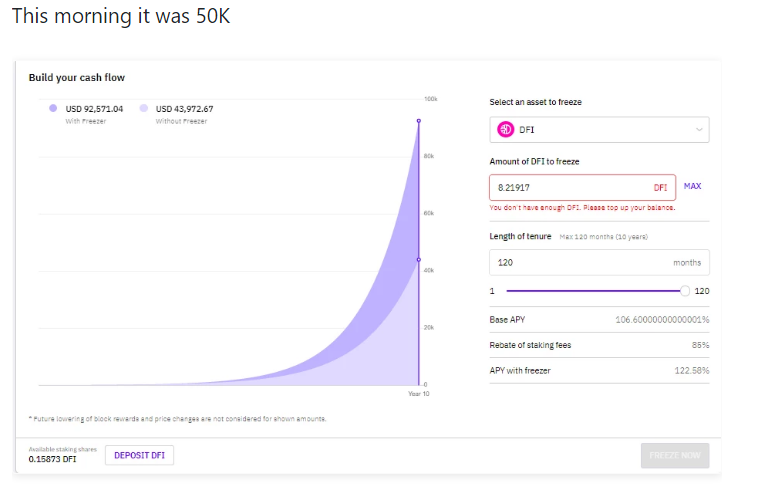The height and width of the screenshot is (499, 779).
Task: Click the USD 43,972.67 legend value
Action: coord(184,109)
